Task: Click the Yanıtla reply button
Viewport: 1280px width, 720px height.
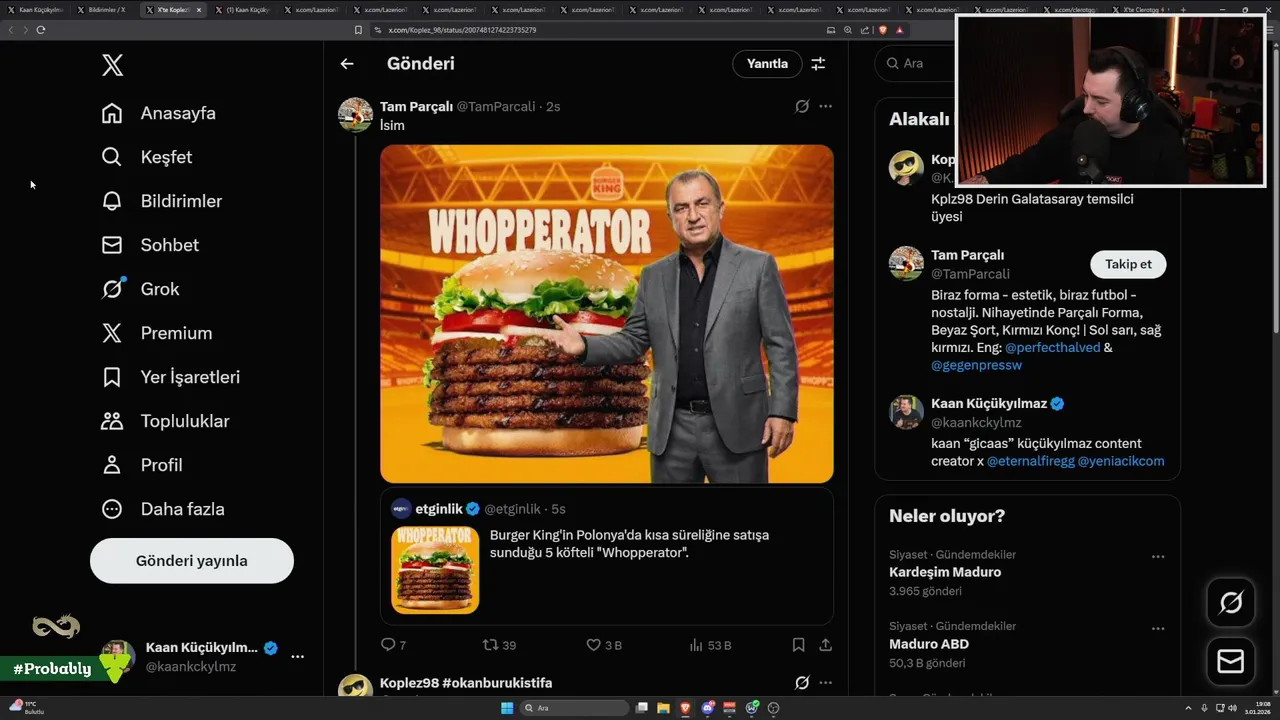Action: point(767,64)
